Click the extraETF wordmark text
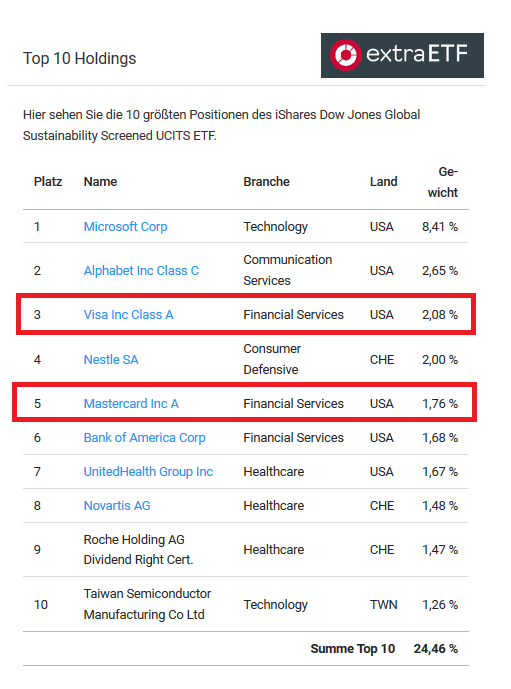Screen dimensions: 511x689 pyautogui.click(x=417, y=54)
